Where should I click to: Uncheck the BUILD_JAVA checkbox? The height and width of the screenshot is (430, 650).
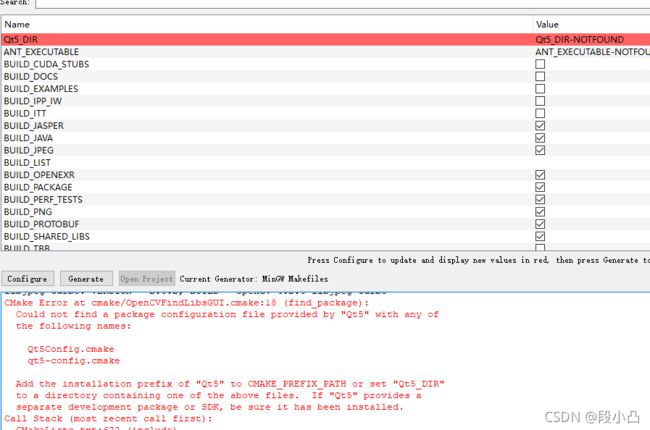click(540, 138)
